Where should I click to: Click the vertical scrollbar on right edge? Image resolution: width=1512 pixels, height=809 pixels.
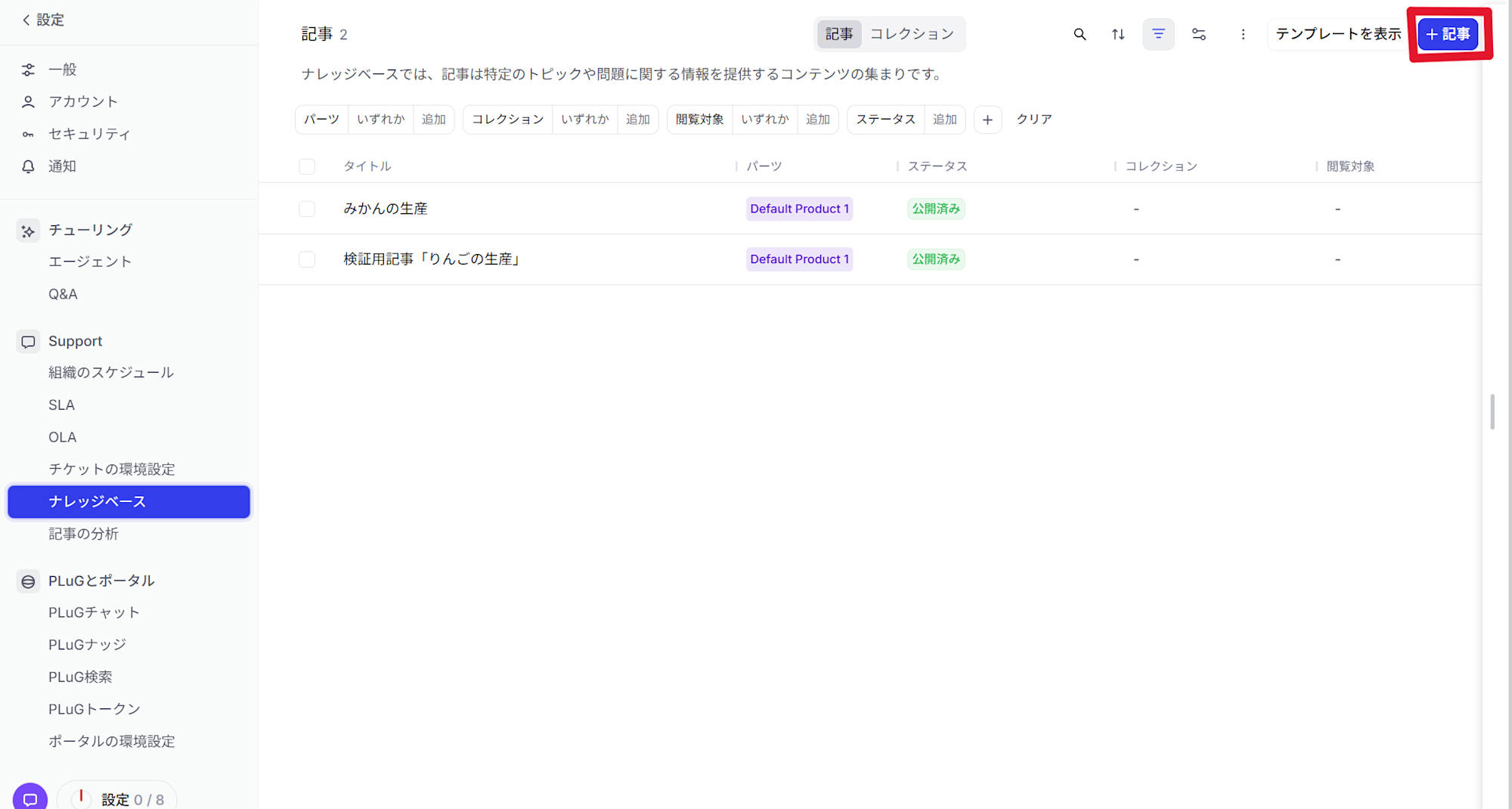tap(1492, 411)
